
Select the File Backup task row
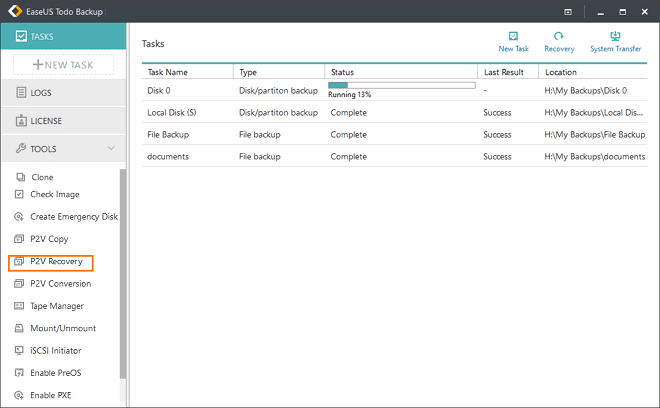coord(168,134)
